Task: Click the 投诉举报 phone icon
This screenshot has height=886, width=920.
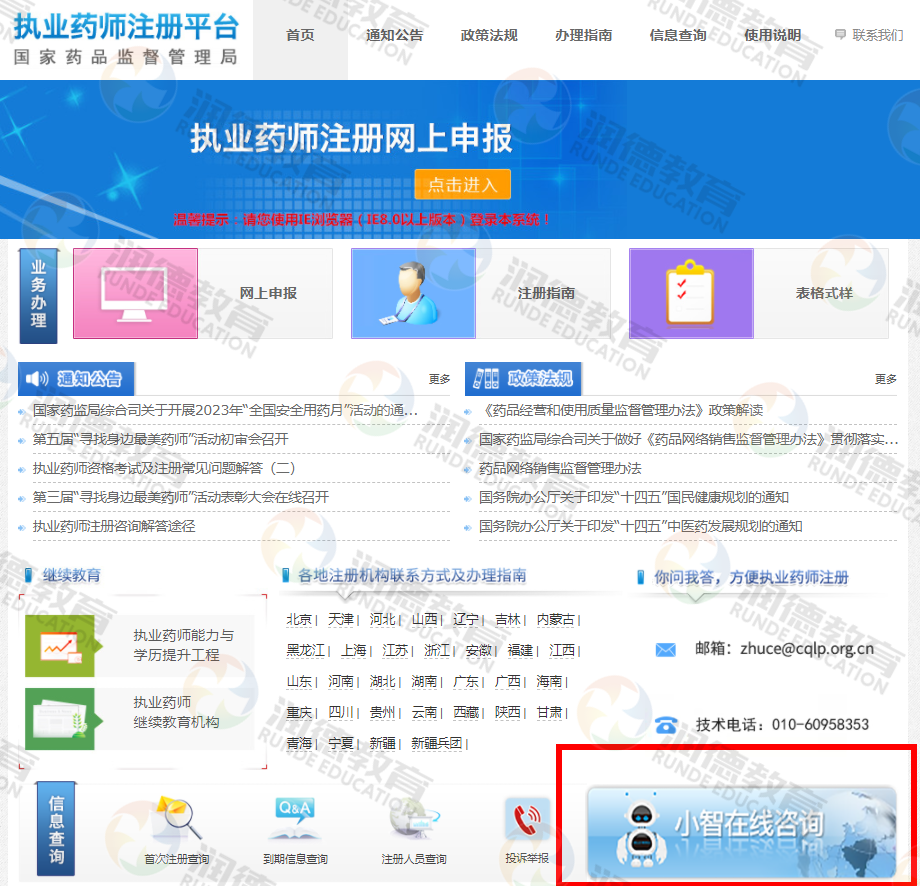Action: point(527,820)
